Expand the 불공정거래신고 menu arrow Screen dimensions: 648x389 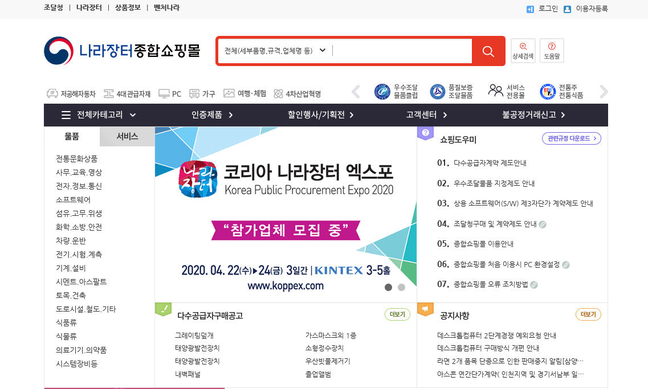[x=563, y=115]
